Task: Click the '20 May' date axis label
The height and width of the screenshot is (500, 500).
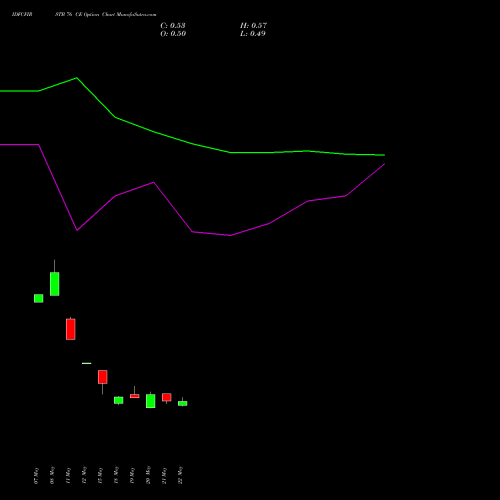Action: [x=148, y=475]
